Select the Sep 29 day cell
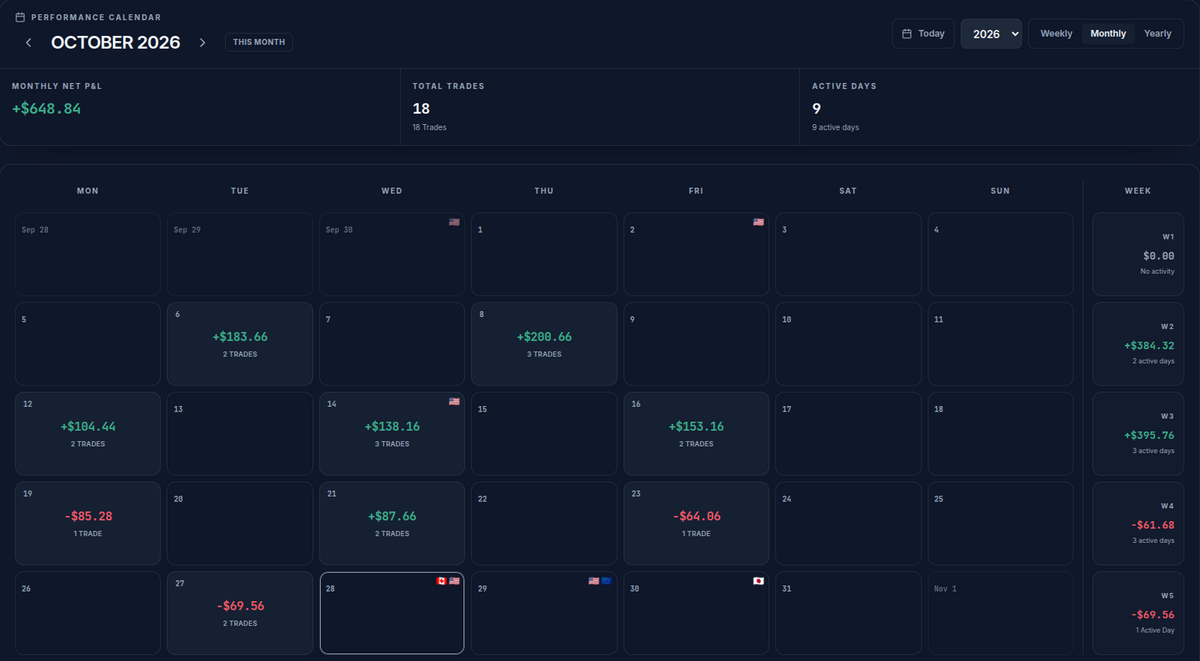 pos(240,254)
